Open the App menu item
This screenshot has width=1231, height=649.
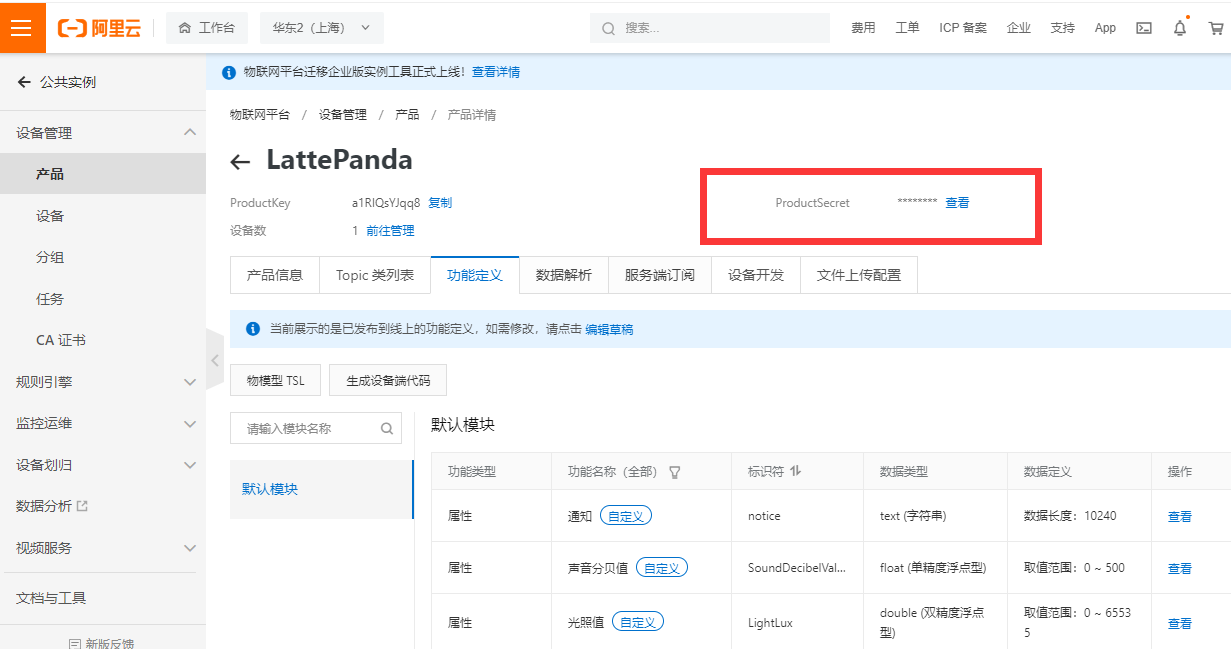point(1105,28)
